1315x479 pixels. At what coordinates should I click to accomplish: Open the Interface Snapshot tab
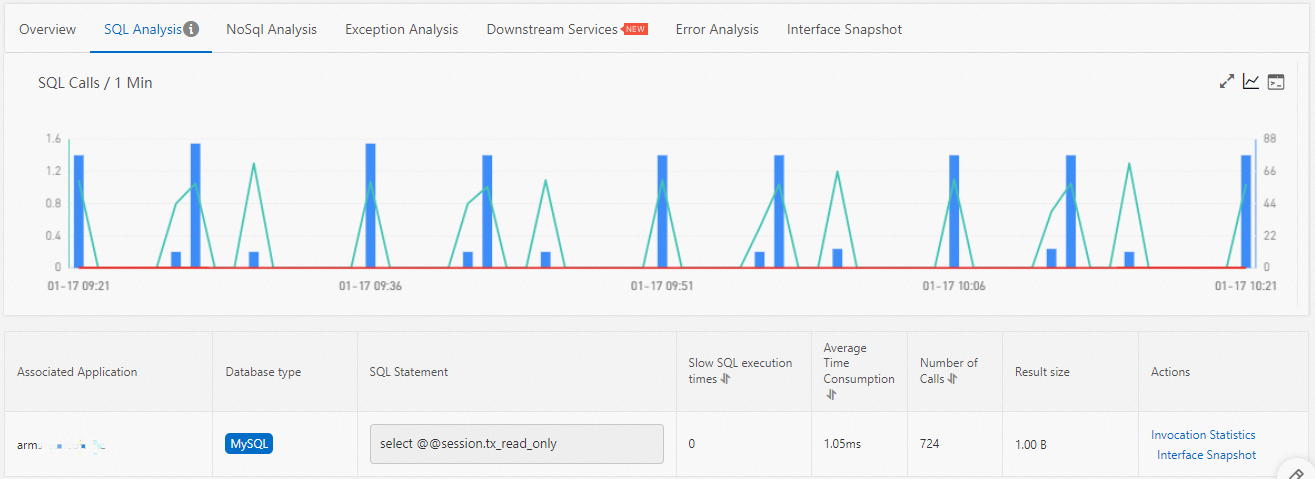pos(844,29)
